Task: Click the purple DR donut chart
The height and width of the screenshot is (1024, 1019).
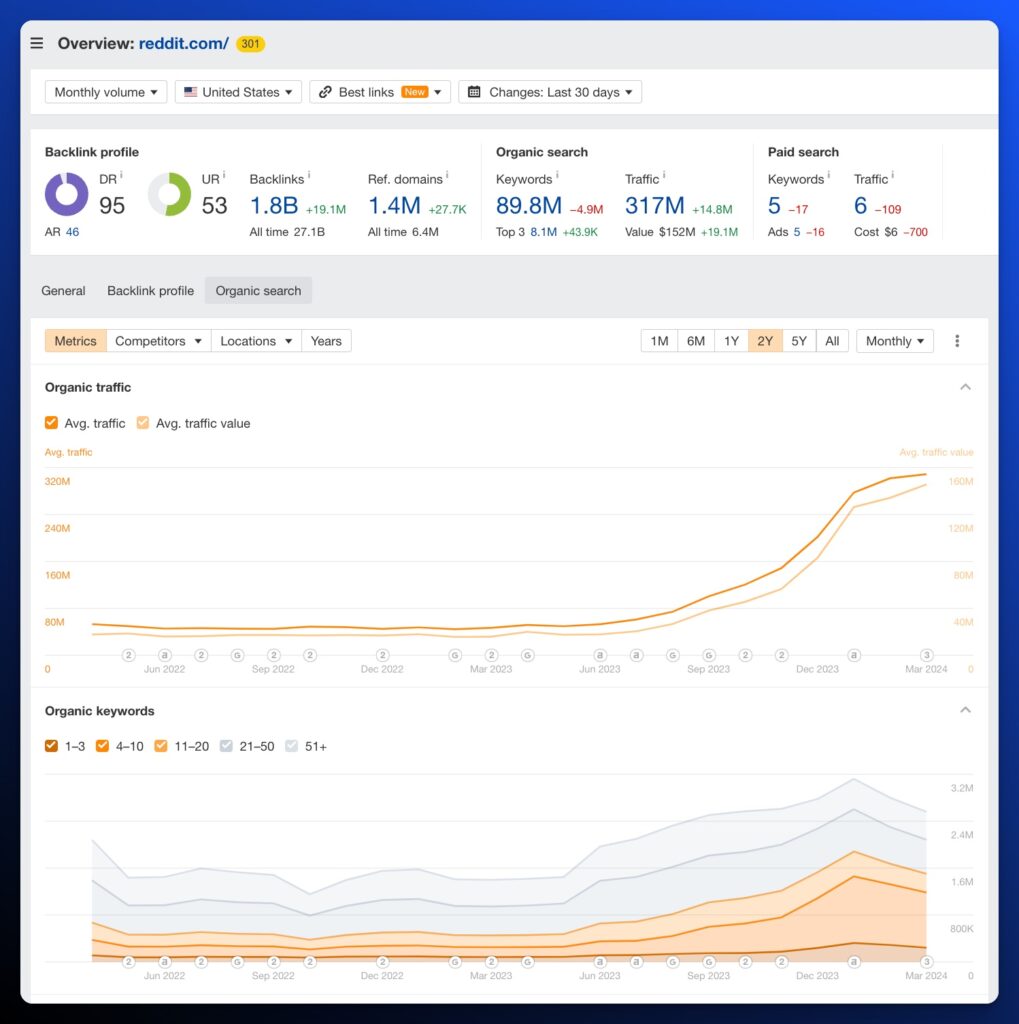Action: point(66,194)
